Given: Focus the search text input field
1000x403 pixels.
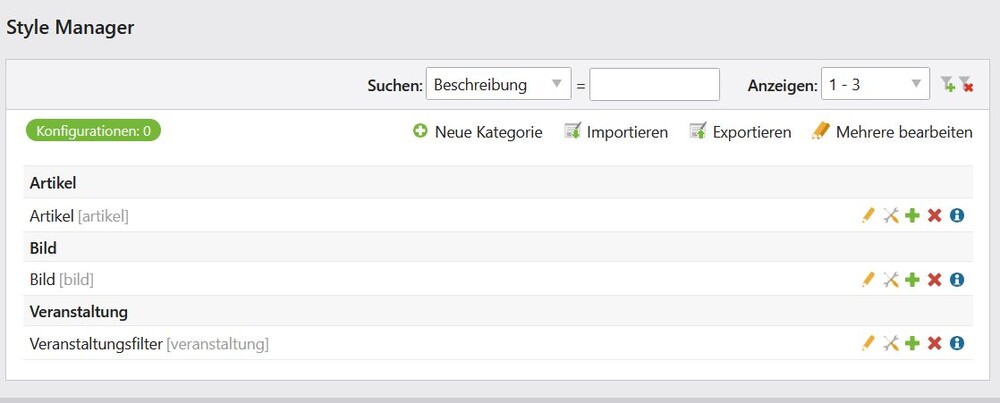Looking at the screenshot, I should [654, 85].
